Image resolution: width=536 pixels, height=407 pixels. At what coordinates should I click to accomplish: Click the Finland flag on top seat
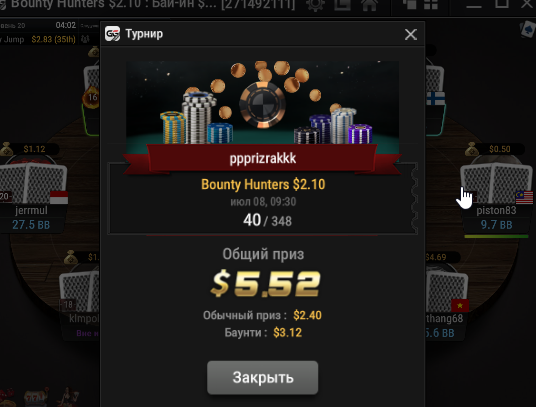(436, 99)
